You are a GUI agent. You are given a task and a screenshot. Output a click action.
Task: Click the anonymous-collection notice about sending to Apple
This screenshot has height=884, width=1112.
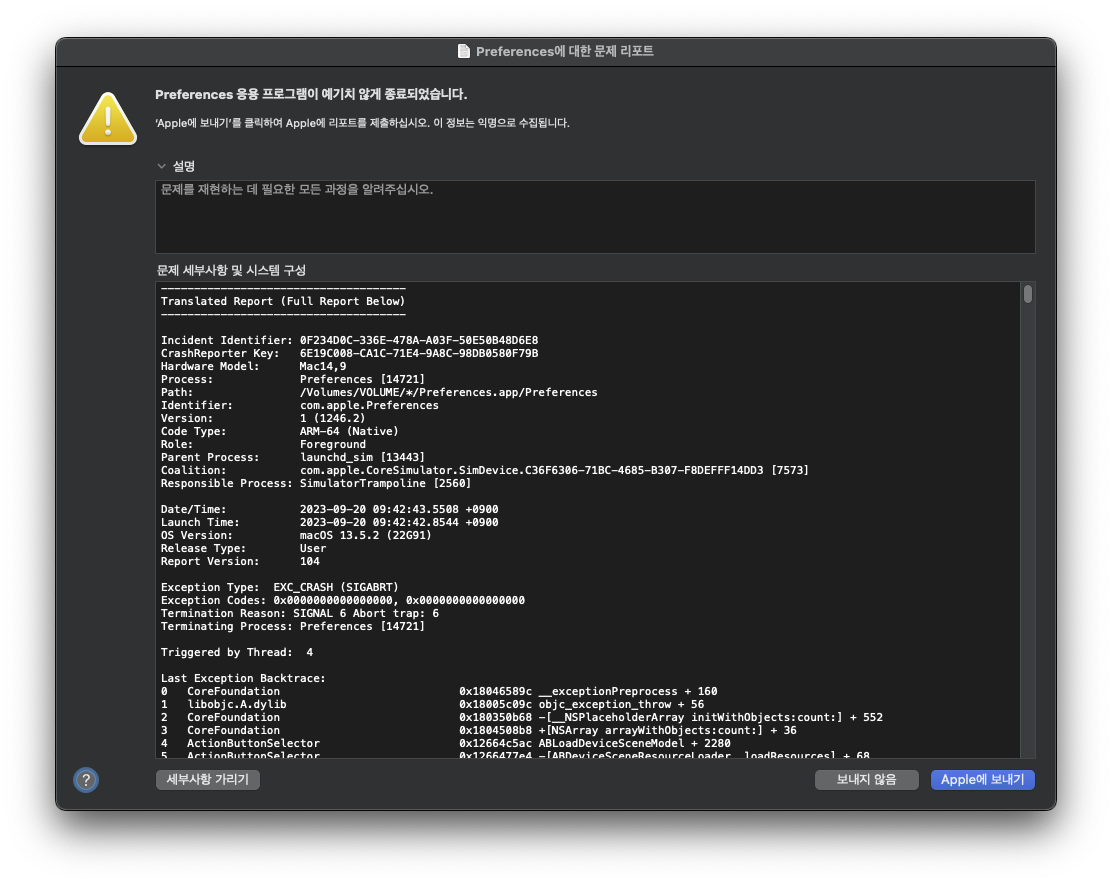pyautogui.click(x=362, y=123)
